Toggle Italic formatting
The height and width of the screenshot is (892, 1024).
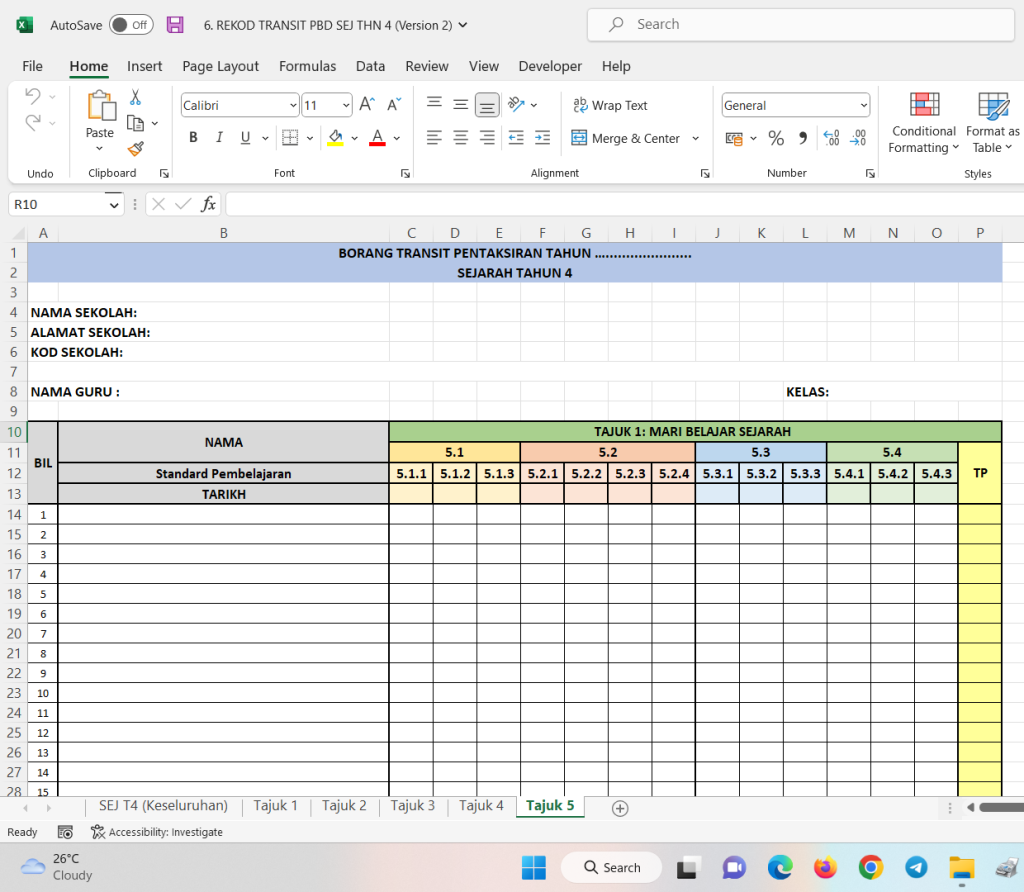pos(219,138)
